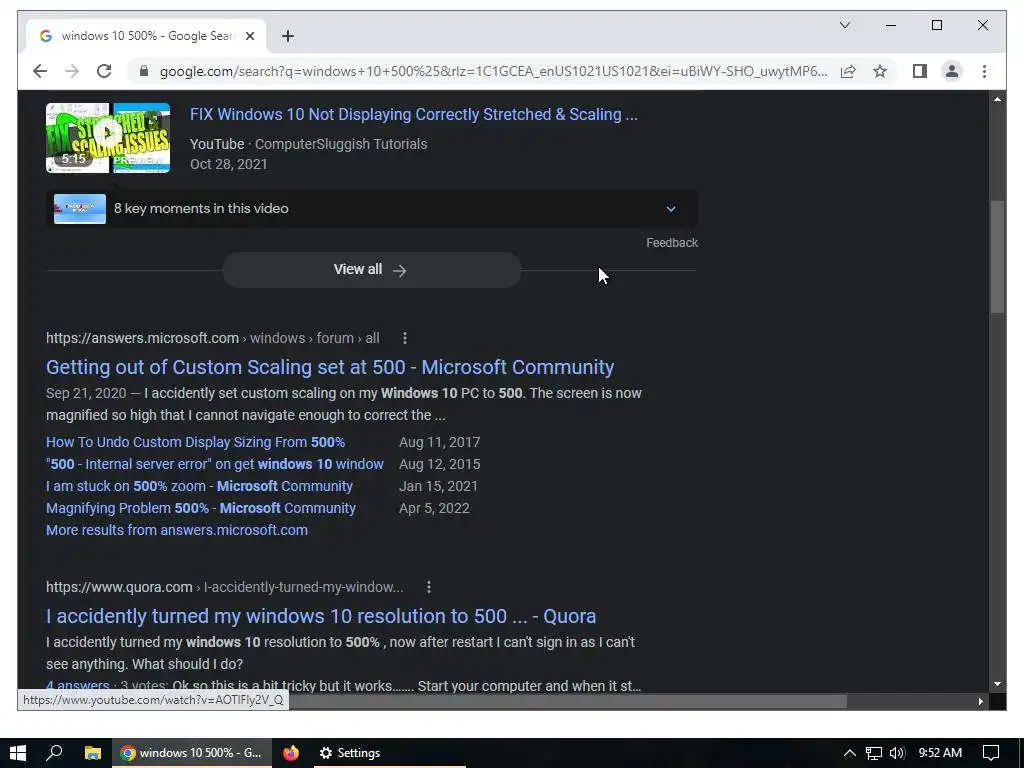Click the horizontal scrollbar thumb
The height and width of the screenshot is (768, 1024).
click(568, 701)
